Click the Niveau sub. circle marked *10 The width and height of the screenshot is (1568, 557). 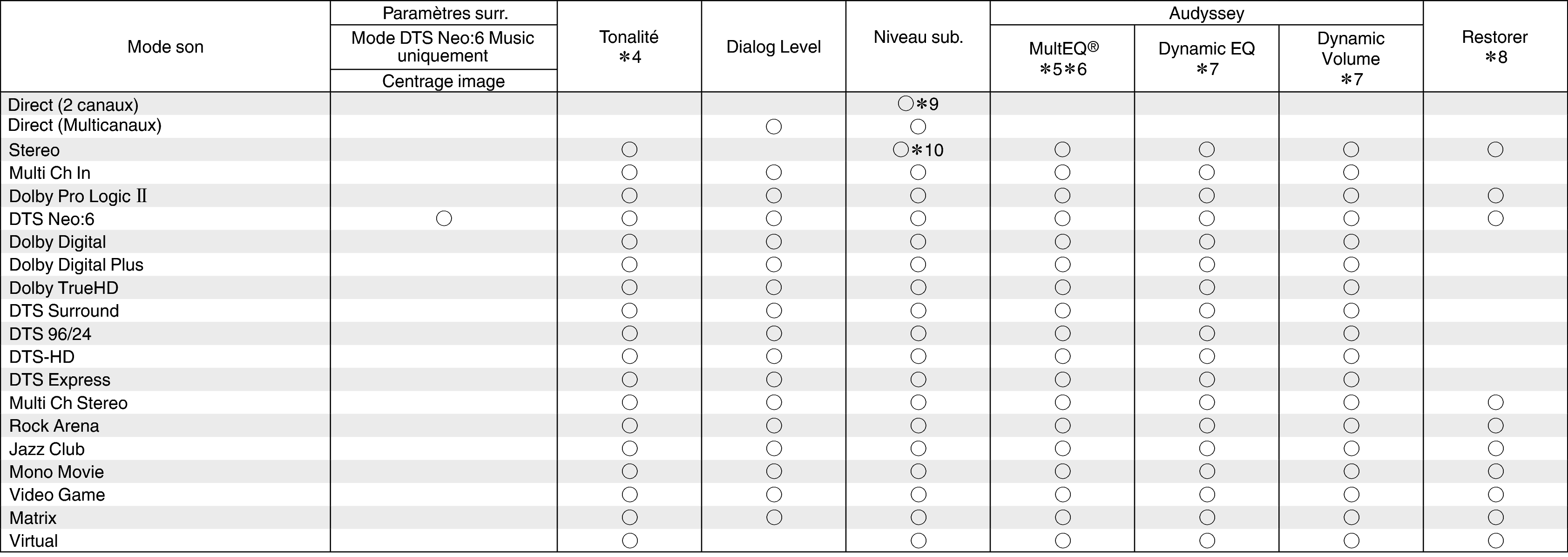click(900, 150)
